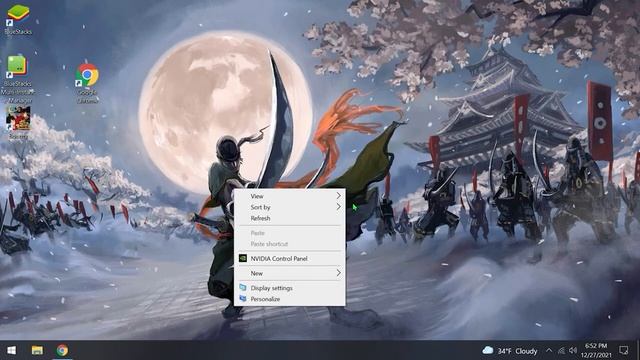
Task: Open the clock showing 6:52 PM
Action: pyautogui.click(x=596, y=351)
